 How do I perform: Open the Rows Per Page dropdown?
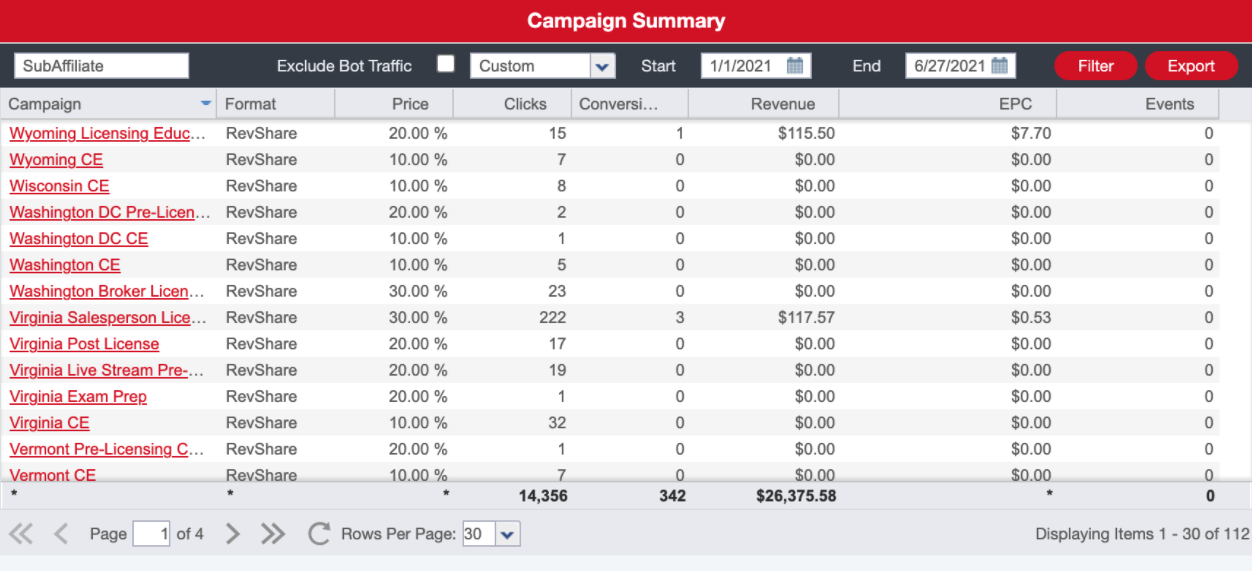(x=507, y=534)
